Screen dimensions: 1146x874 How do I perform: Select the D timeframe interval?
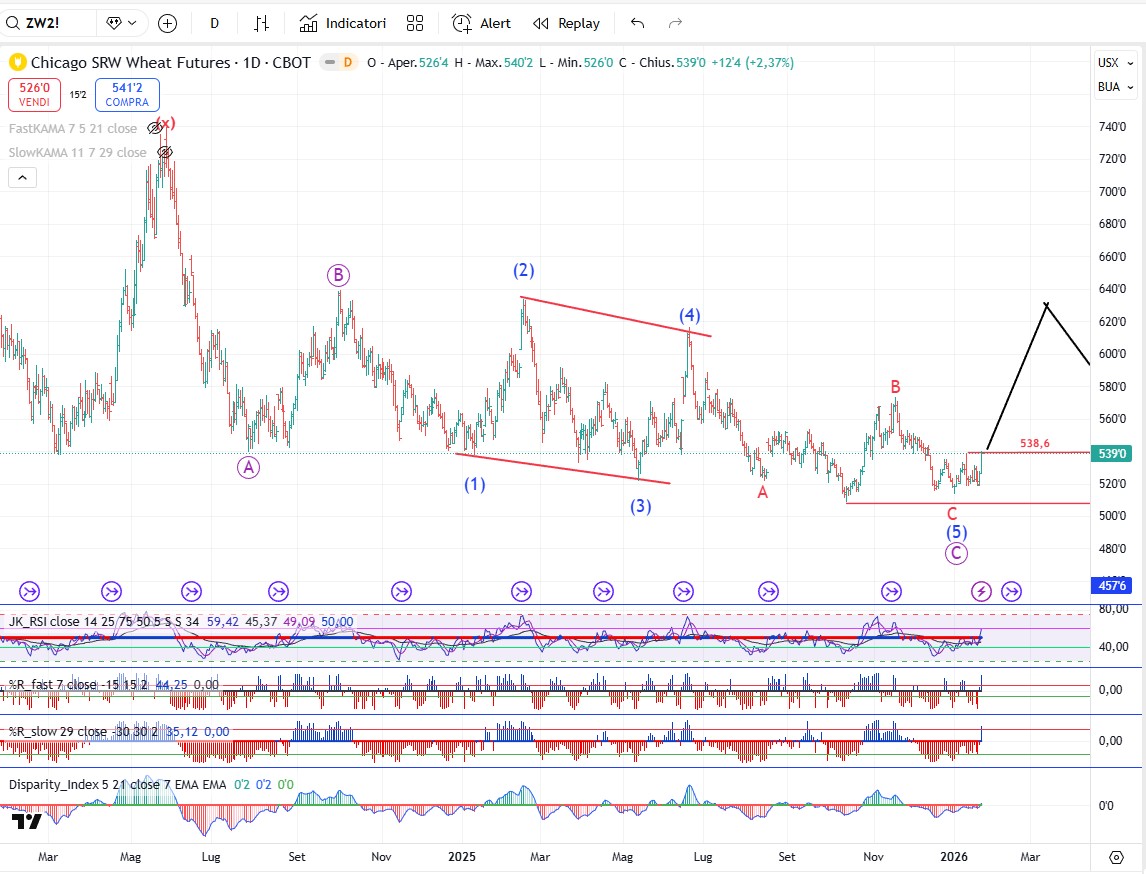pyautogui.click(x=215, y=23)
